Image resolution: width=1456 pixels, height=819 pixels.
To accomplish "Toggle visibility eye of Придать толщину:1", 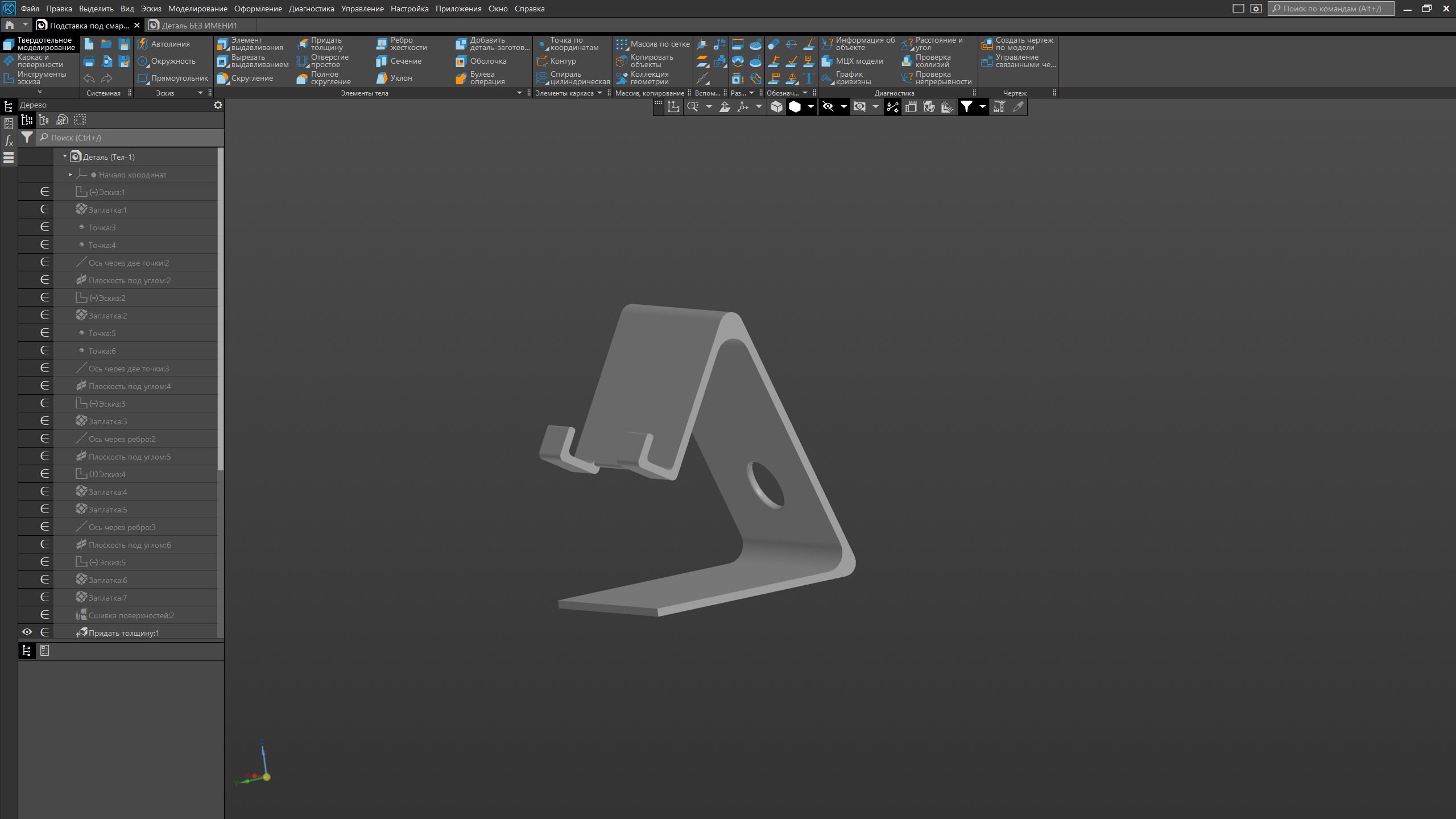I will 27,632.
